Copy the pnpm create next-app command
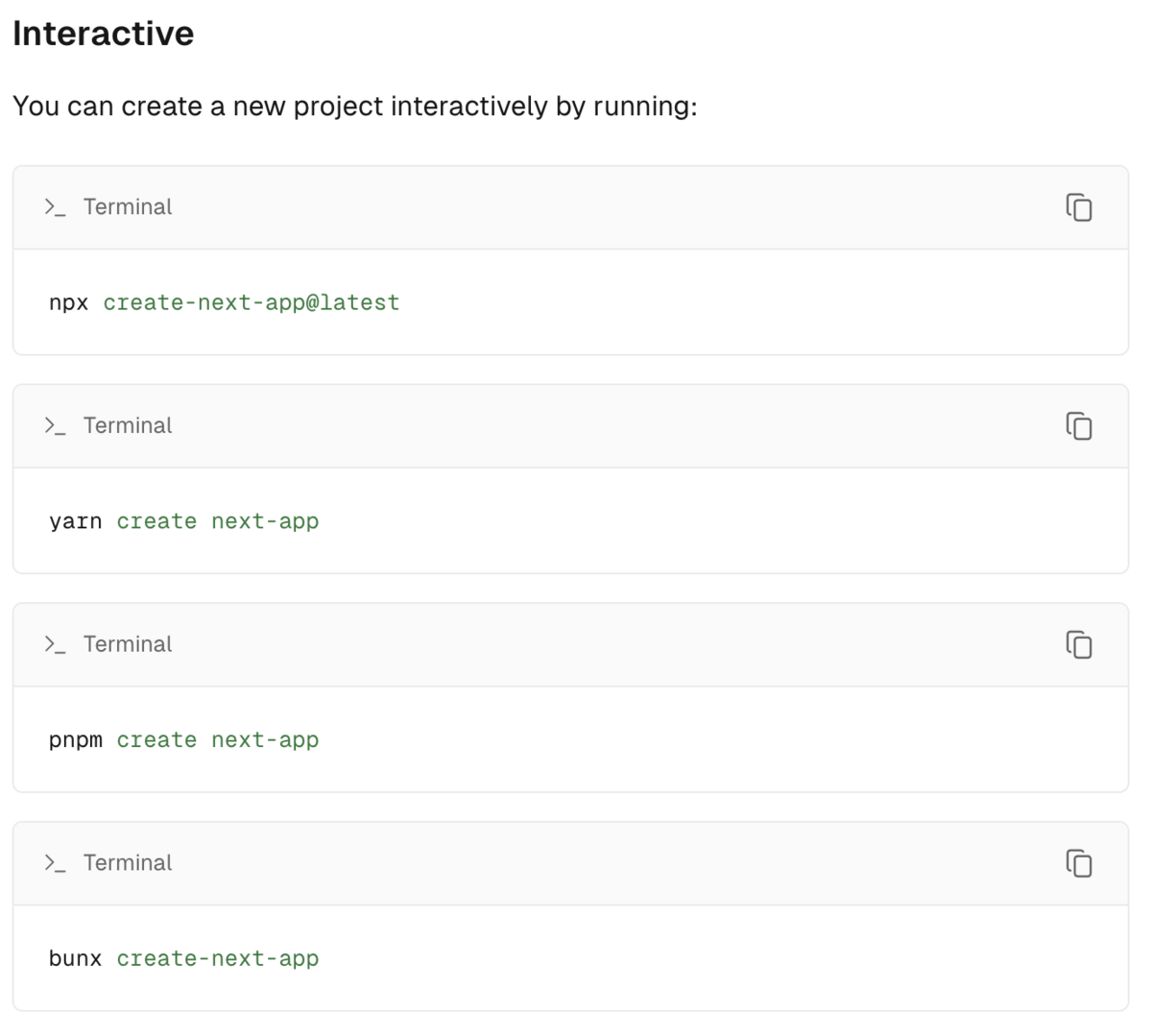1152x1036 pixels. point(1079,645)
